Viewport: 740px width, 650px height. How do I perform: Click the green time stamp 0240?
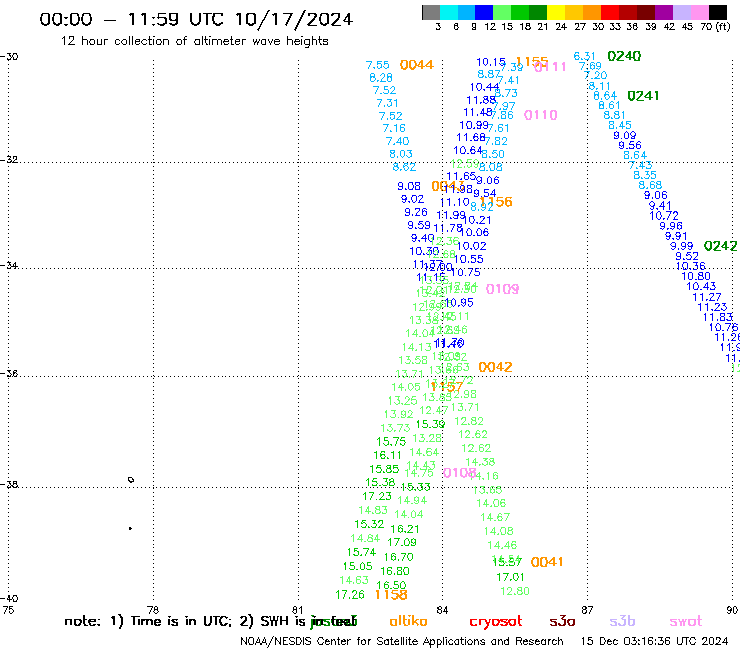pyautogui.click(x=624, y=57)
